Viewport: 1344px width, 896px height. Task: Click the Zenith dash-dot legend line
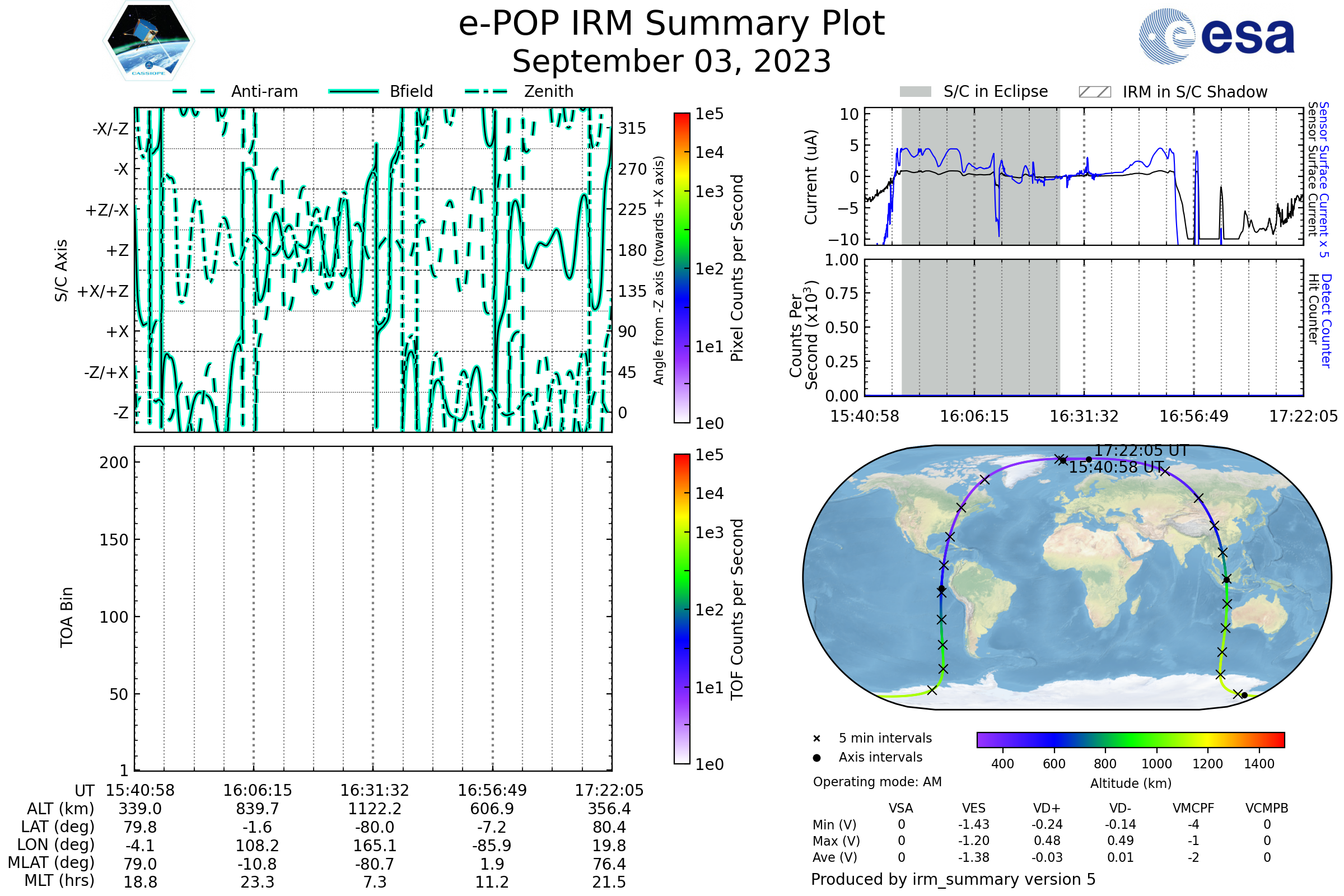point(486,91)
